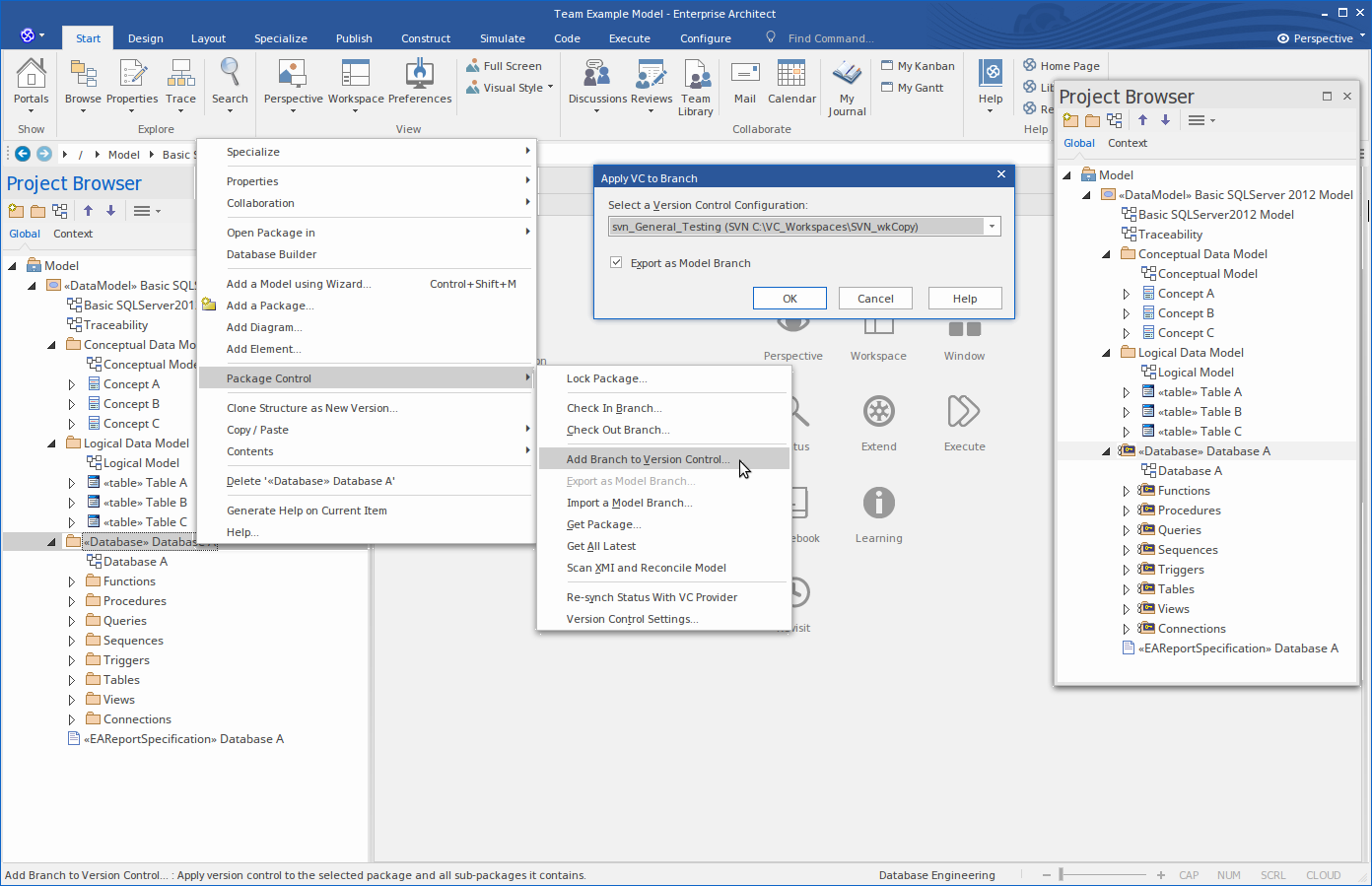Expand «table» Table A in right browser
Screen dimensions: 1372x886
pos(1127,392)
